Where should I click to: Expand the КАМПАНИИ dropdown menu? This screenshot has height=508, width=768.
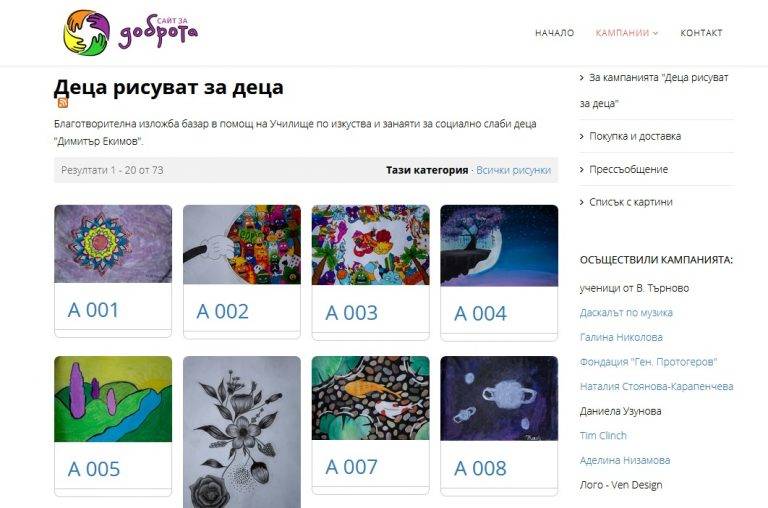click(626, 33)
